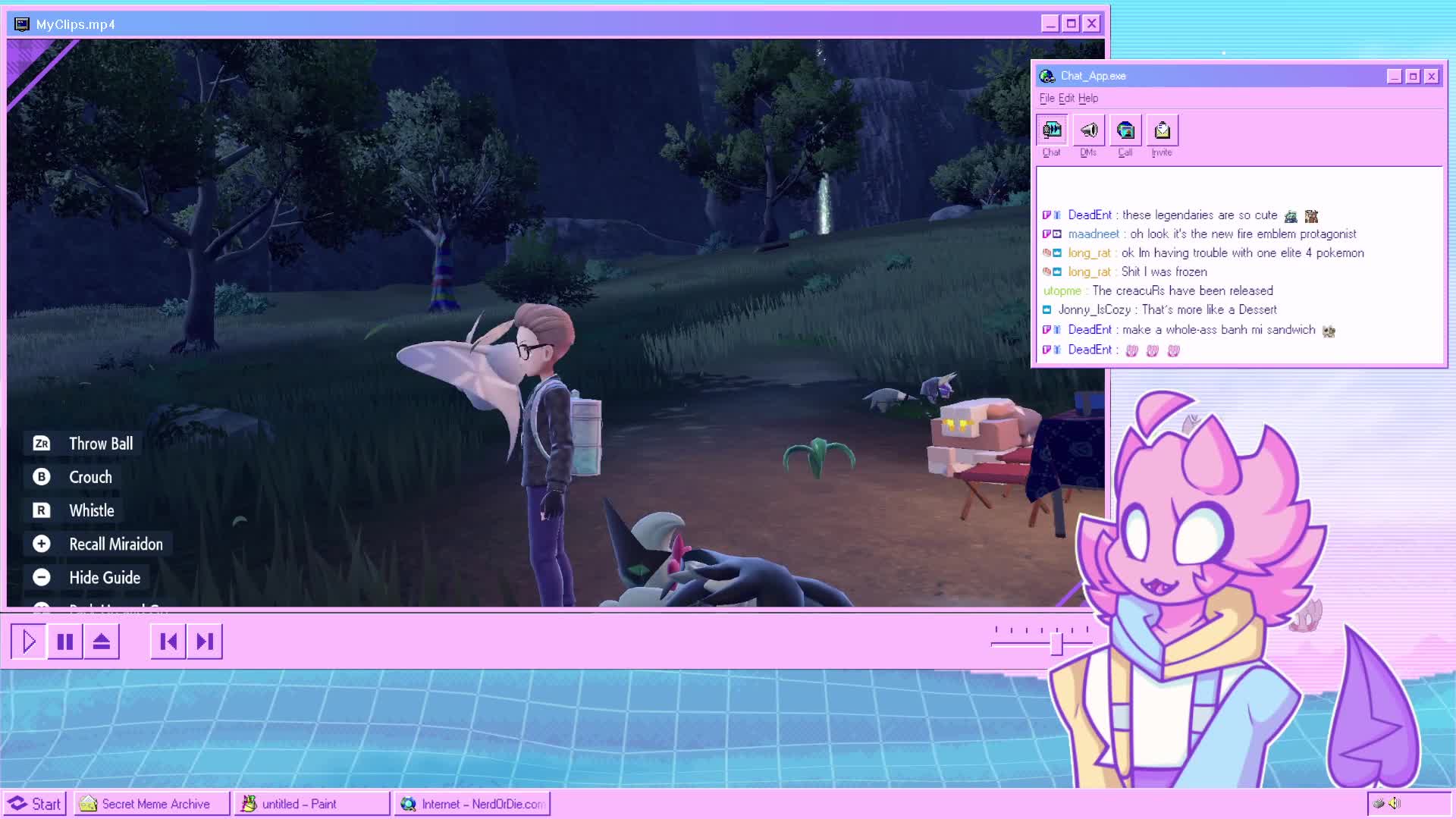Click the speaker icon in system tray
The image size is (1456, 819).
tap(1395, 804)
